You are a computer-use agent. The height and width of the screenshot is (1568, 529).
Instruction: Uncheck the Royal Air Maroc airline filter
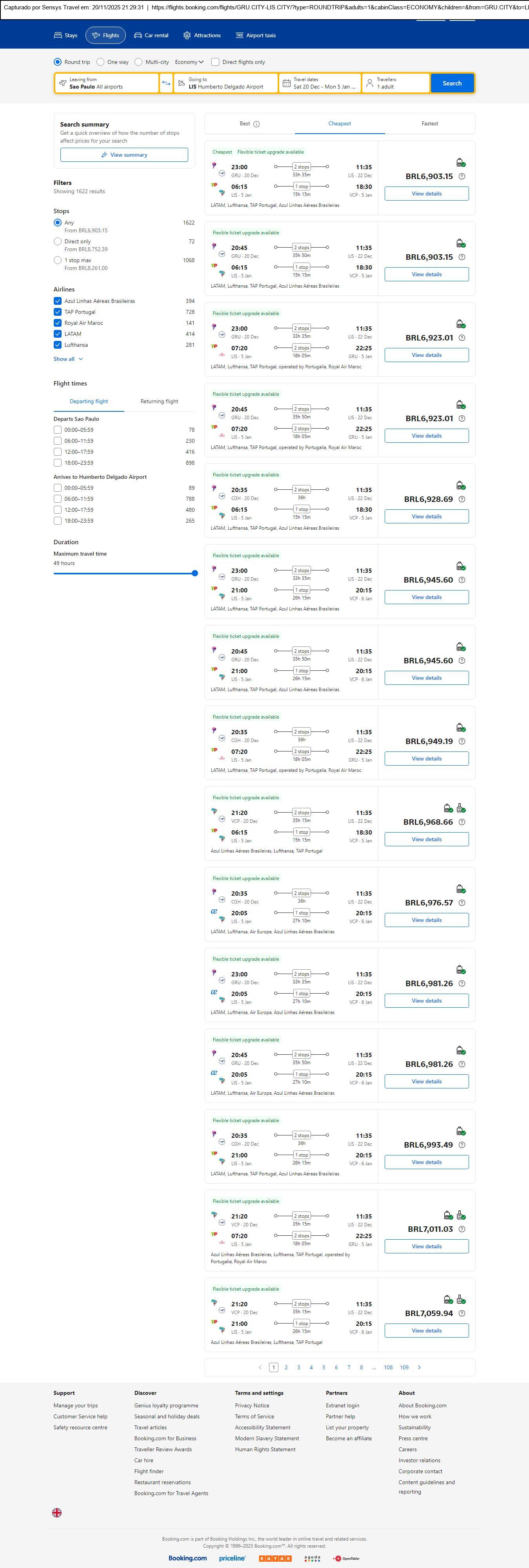coord(58,323)
